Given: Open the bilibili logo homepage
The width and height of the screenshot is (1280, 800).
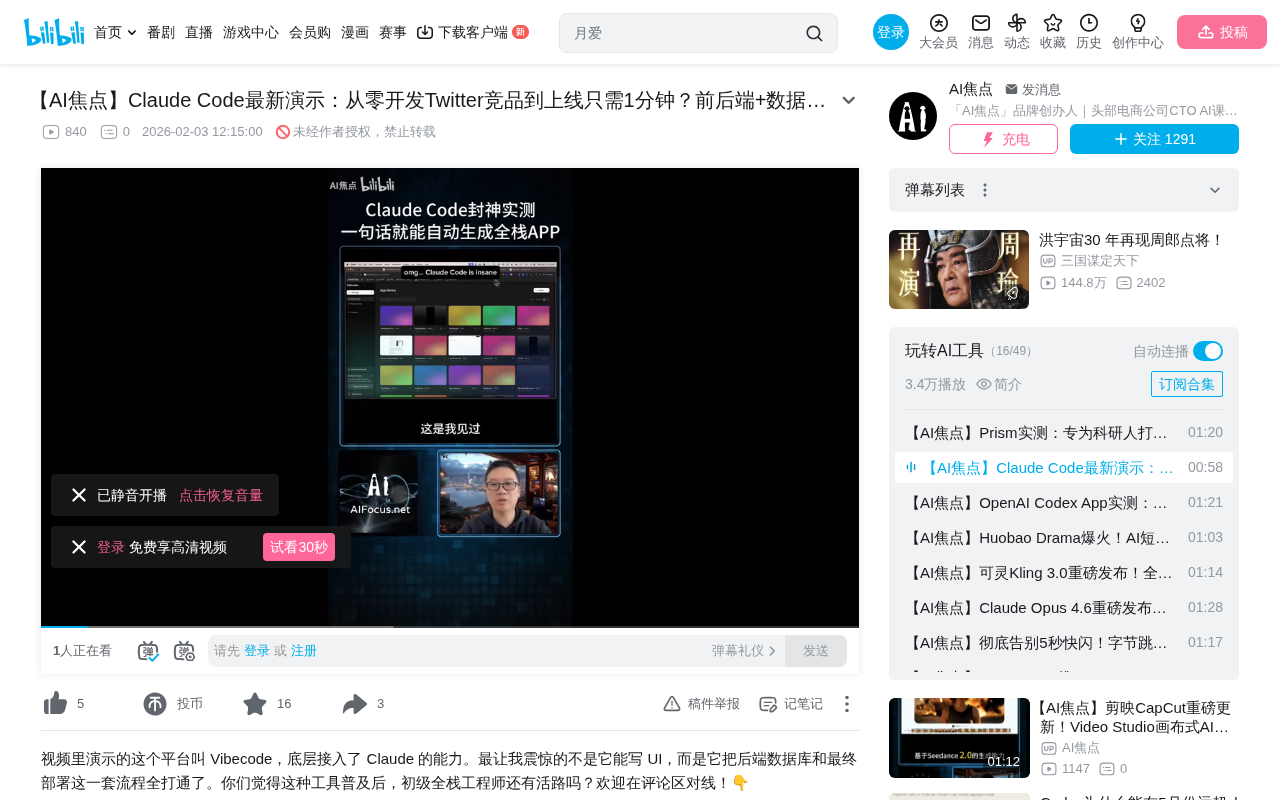Looking at the screenshot, I should click(54, 32).
